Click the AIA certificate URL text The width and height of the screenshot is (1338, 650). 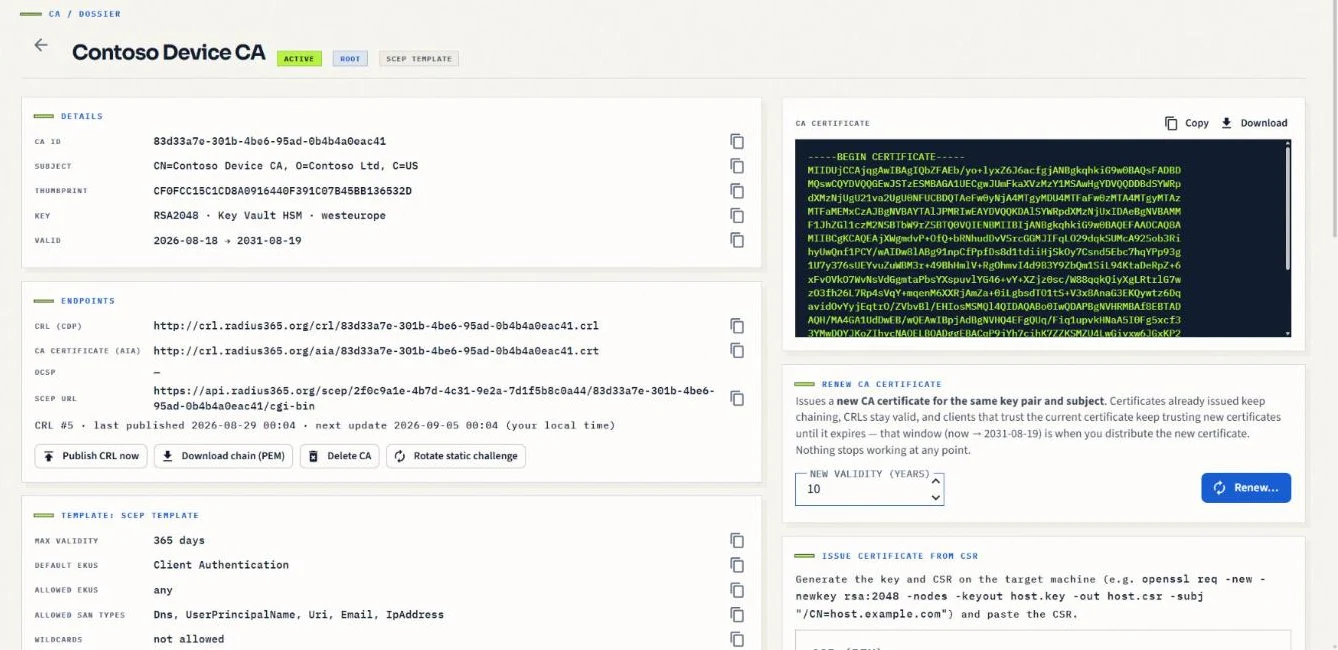tap(376, 351)
